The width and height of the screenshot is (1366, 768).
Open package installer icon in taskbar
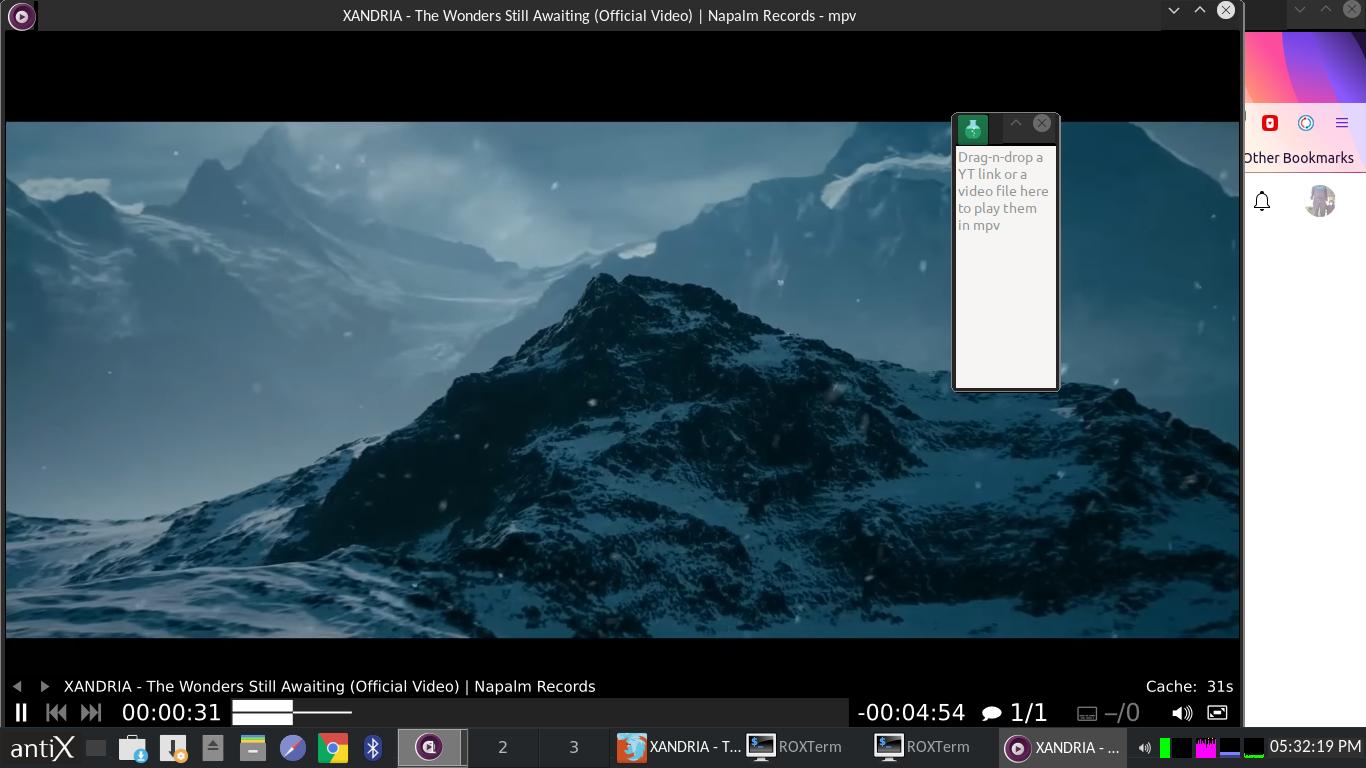pyautogui.click(x=173, y=748)
